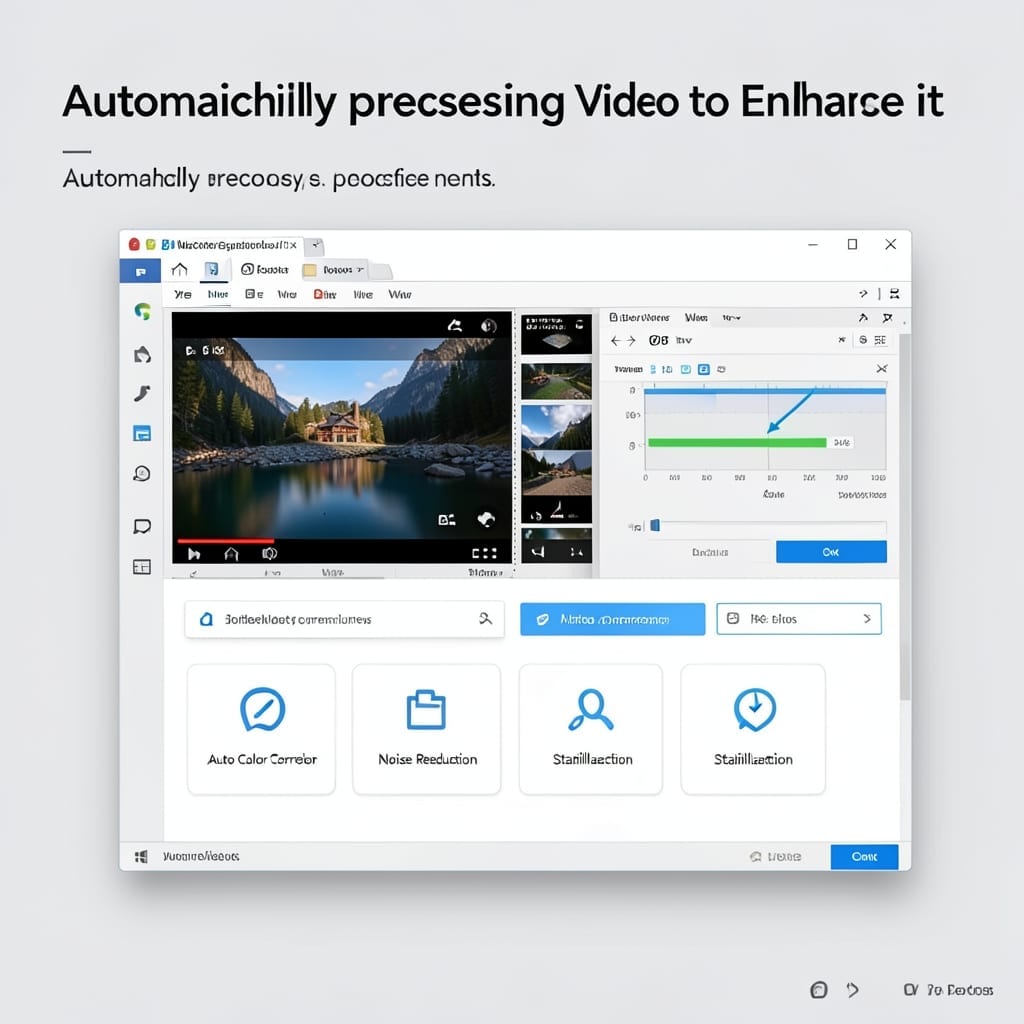This screenshot has height=1024, width=1024.
Task: Open the underlined second menu item in menu row
Action: (217, 295)
